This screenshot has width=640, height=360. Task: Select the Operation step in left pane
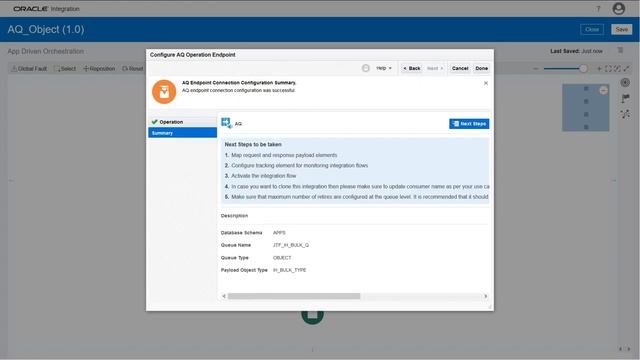click(x=182, y=122)
